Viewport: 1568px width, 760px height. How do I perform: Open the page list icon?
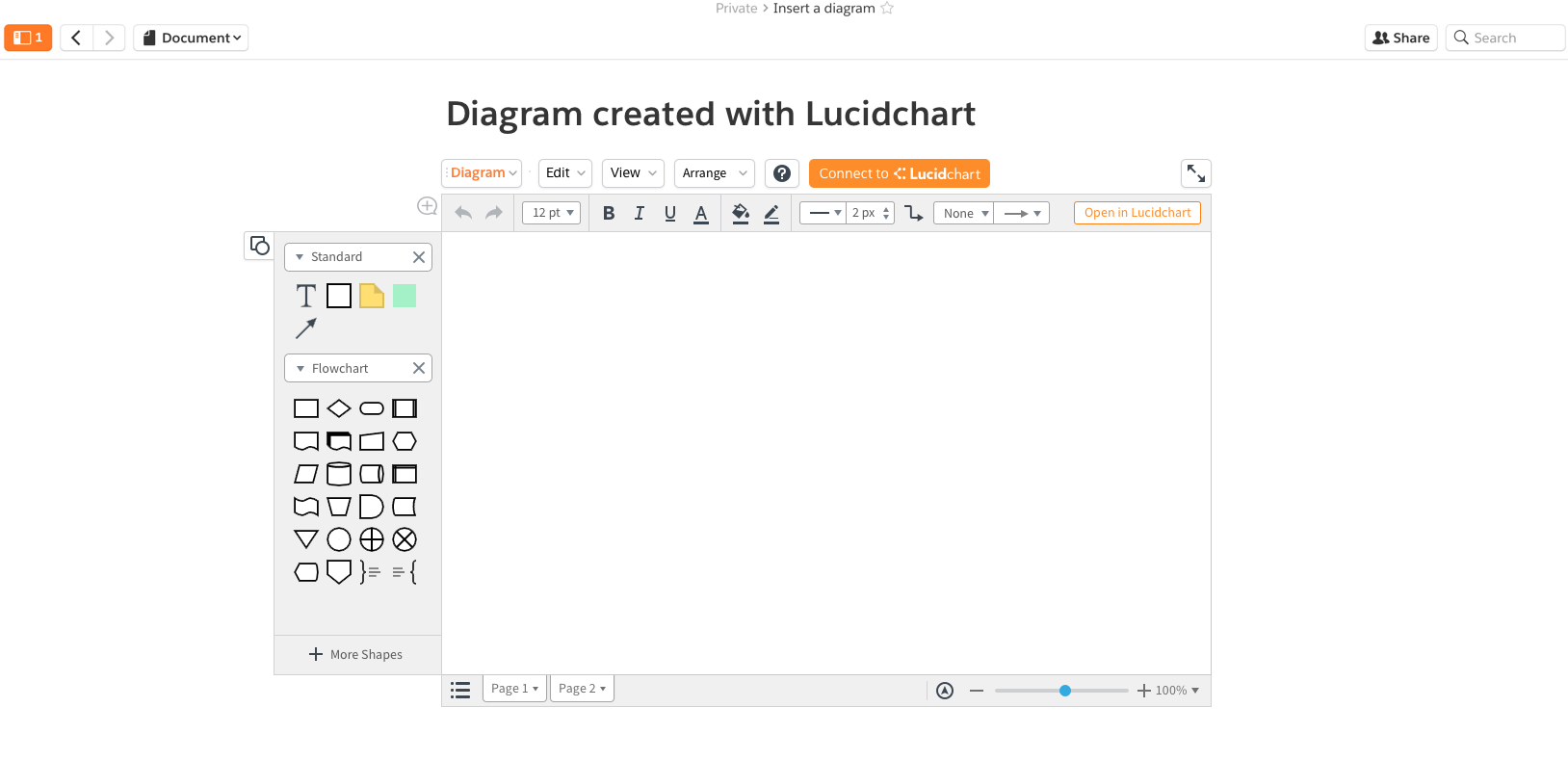pyautogui.click(x=460, y=690)
